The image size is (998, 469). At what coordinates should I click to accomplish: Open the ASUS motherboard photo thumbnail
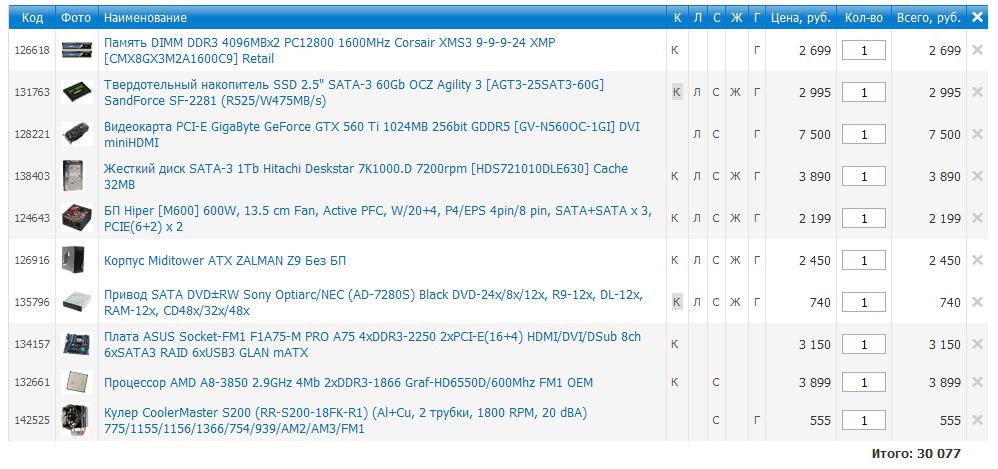76,344
